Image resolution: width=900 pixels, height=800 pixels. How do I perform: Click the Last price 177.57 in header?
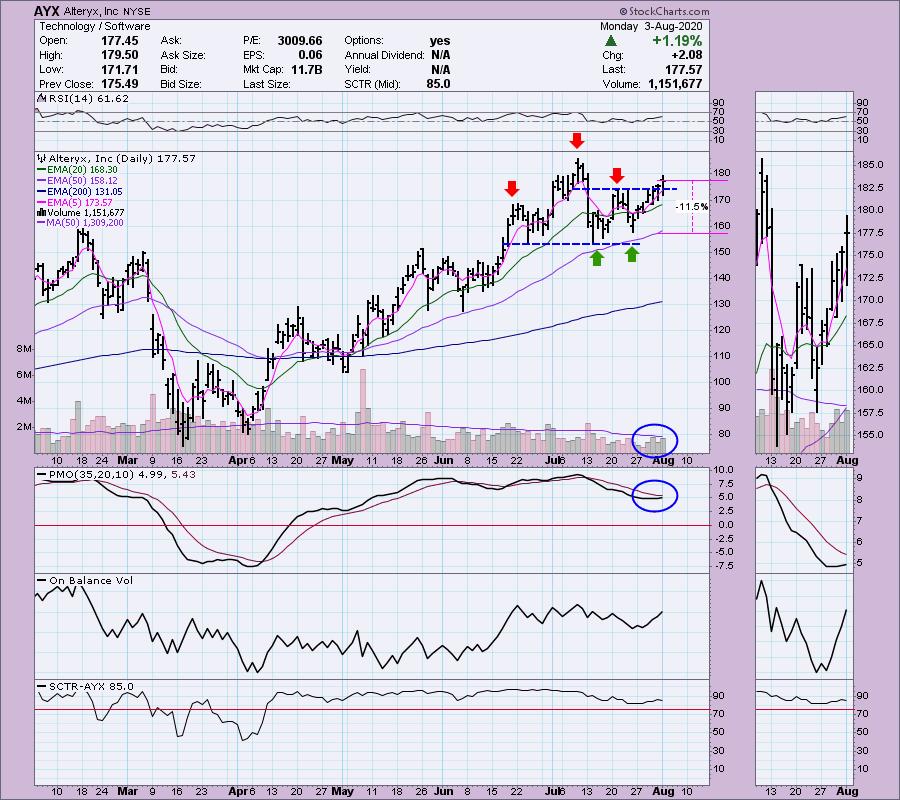tap(684, 69)
